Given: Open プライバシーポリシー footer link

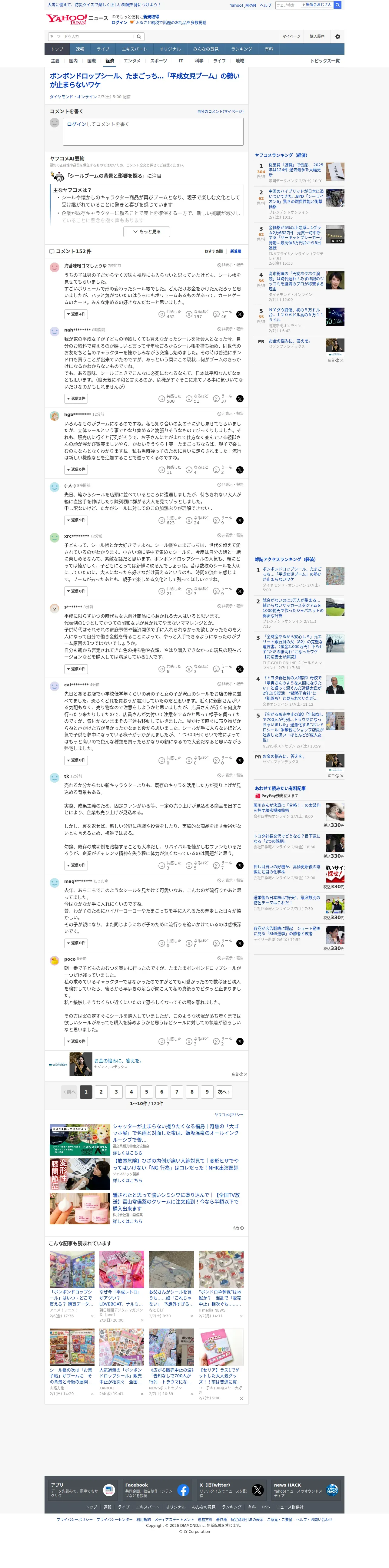Looking at the screenshot, I should click(x=75, y=1519).
